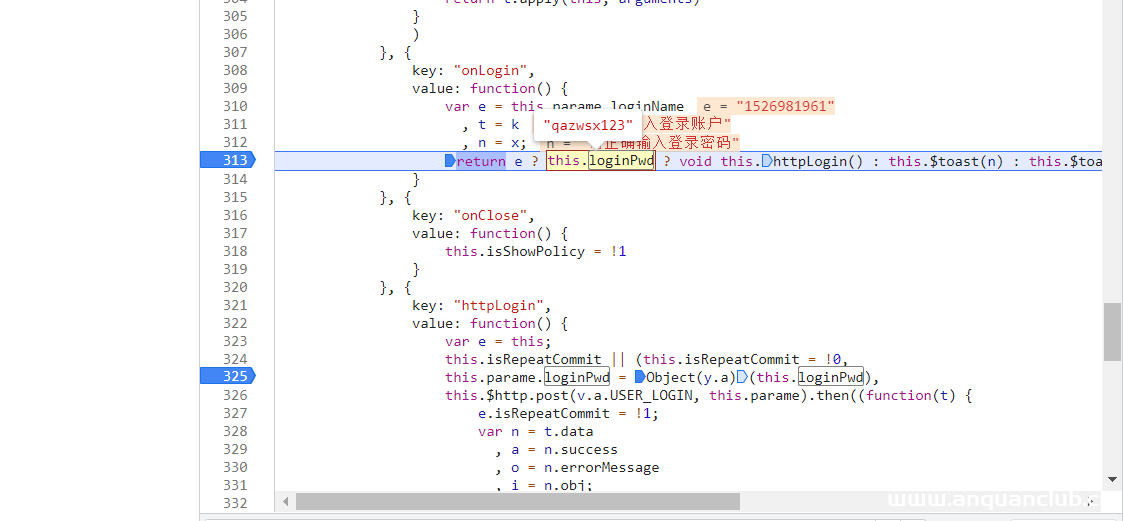
Task: Click the vertical scrollbar down arrow
Action: (1112, 480)
